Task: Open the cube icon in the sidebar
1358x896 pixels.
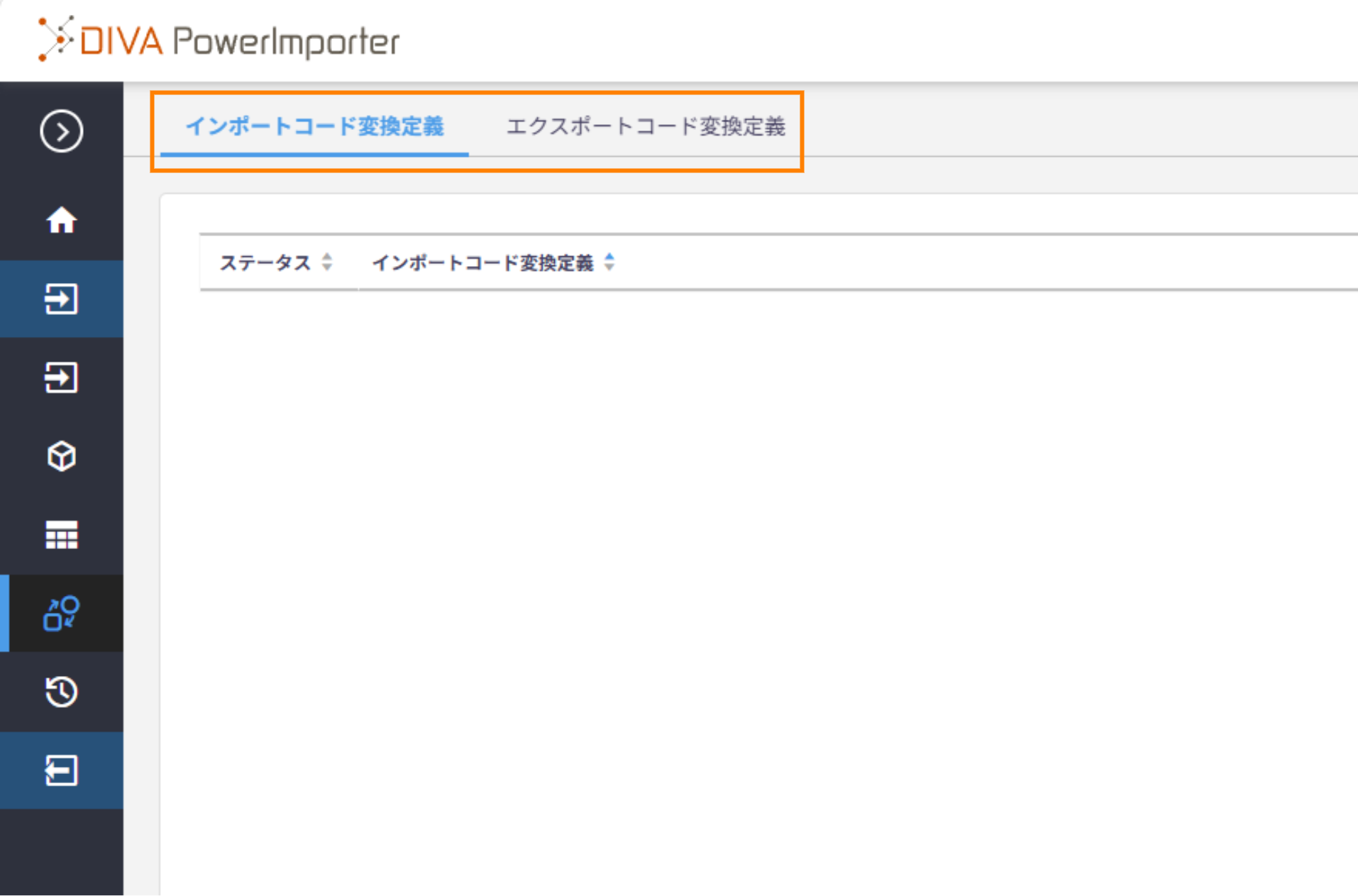Action: click(62, 456)
